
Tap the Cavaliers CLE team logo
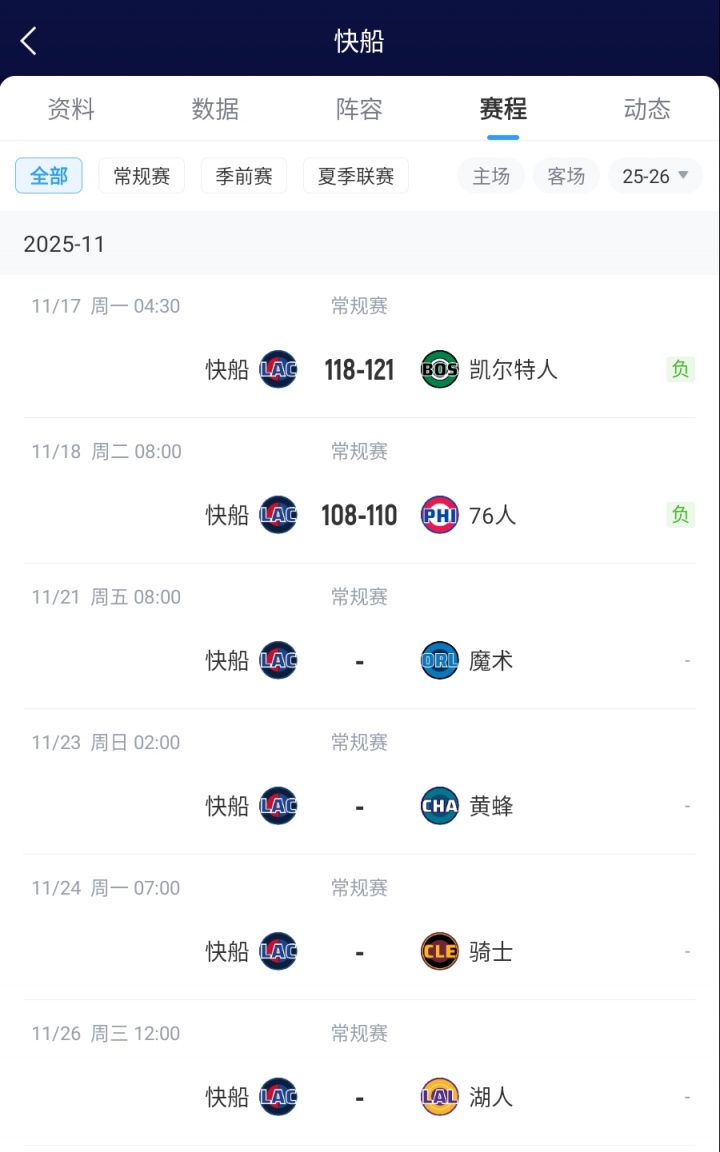[x=440, y=951]
